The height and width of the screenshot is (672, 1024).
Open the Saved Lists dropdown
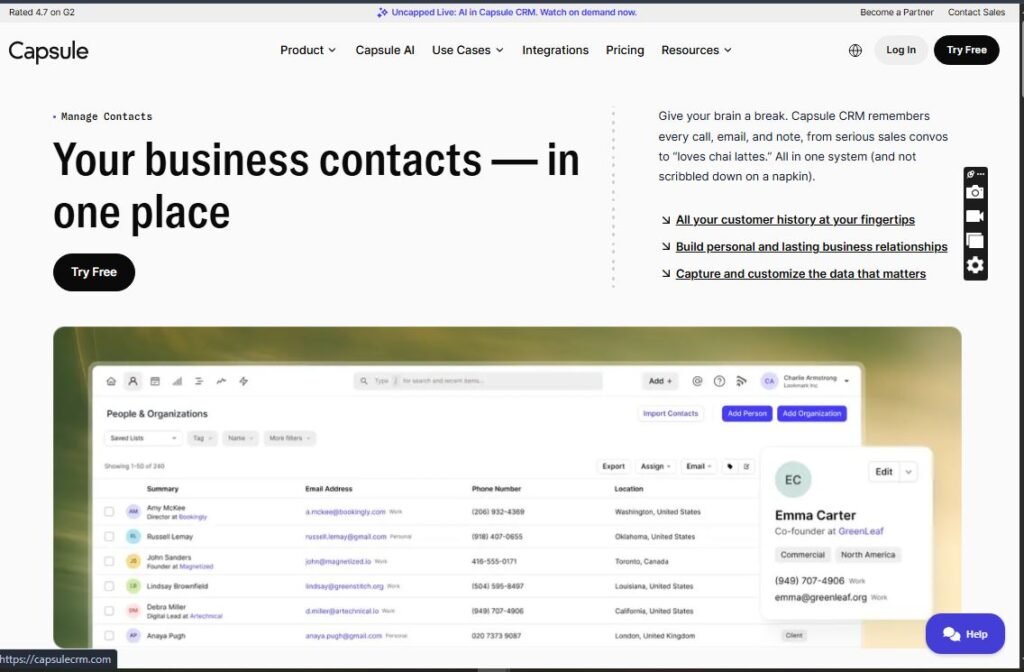pyautogui.click(x=142, y=438)
